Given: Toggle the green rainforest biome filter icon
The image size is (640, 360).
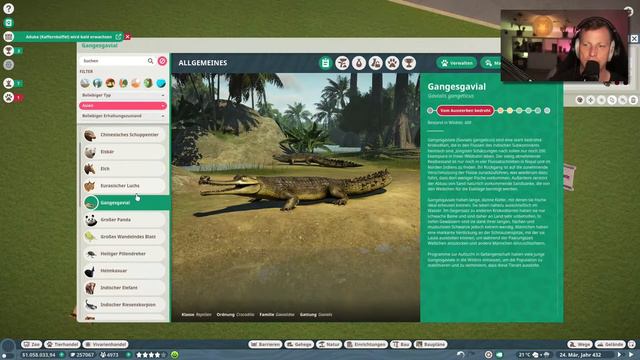Looking at the screenshot, I should pyautogui.click(x=148, y=83).
